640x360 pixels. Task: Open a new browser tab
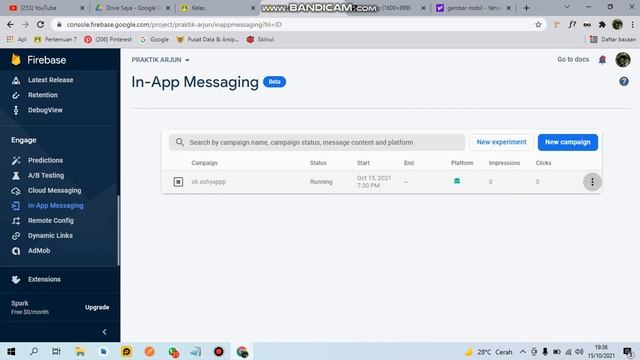point(527,8)
